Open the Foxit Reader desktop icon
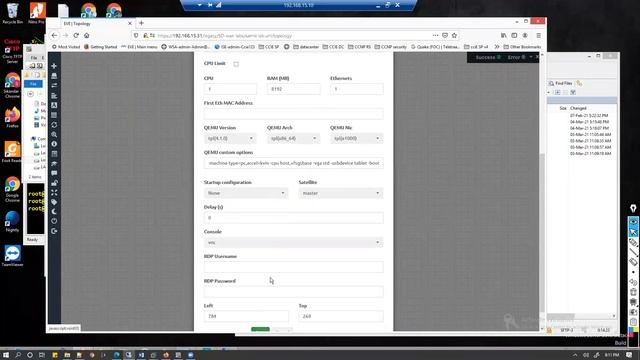Image resolution: width=640 pixels, height=360 pixels. [x=12, y=152]
